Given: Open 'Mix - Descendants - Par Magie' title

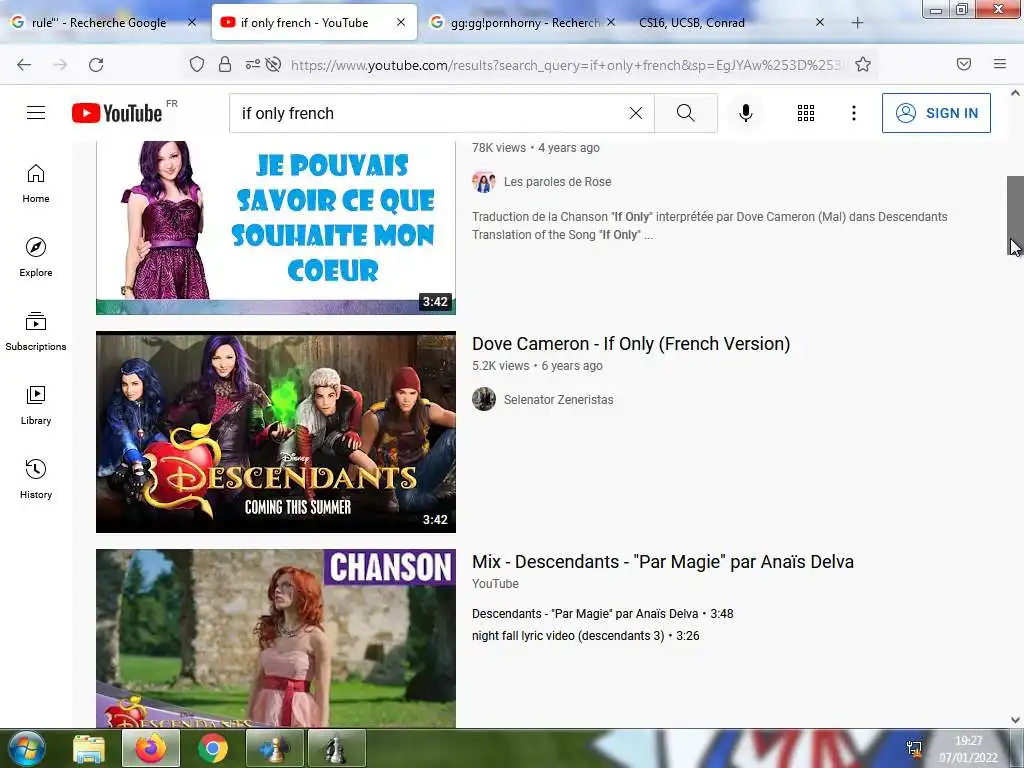Looking at the screenshot, I should (x=663, y=562).
